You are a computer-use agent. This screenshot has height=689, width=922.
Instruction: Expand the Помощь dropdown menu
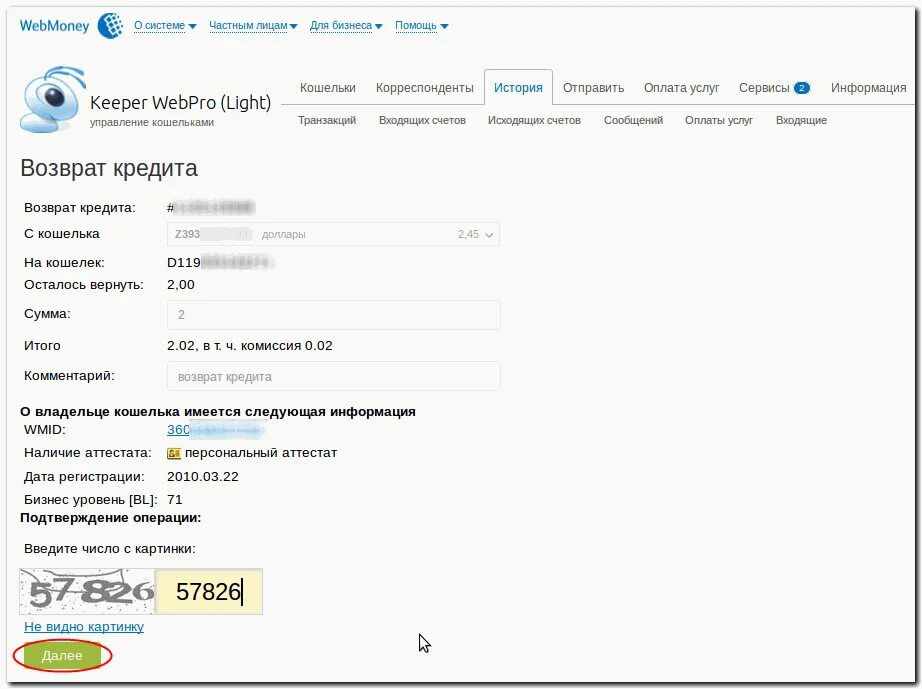coord(421,26)
